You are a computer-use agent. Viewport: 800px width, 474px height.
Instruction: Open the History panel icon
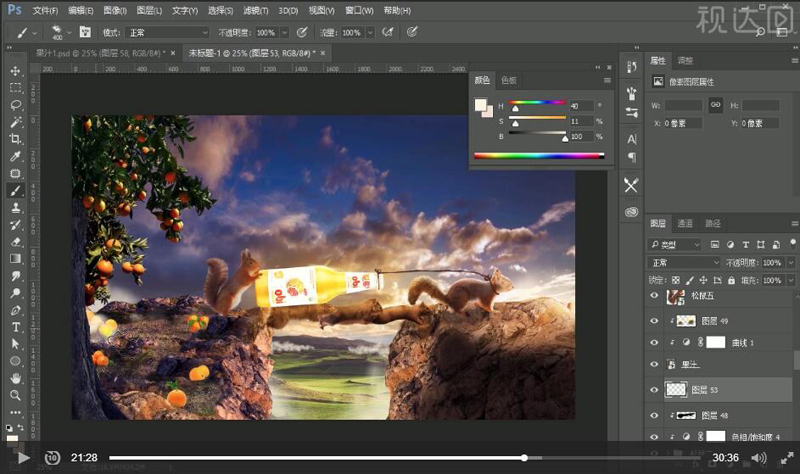coord(632,67)
